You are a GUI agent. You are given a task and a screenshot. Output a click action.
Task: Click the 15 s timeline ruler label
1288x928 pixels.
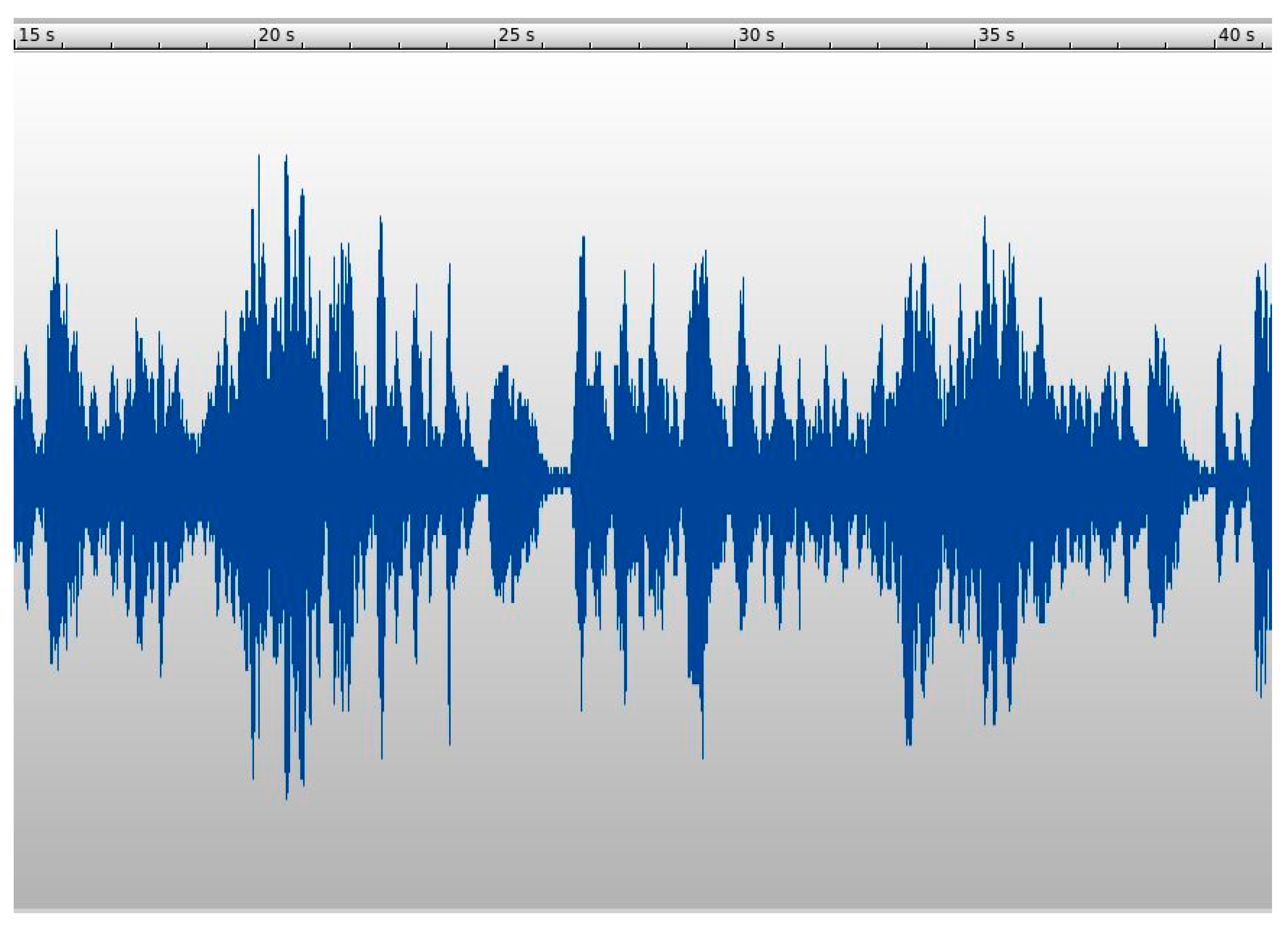[37, 35]
